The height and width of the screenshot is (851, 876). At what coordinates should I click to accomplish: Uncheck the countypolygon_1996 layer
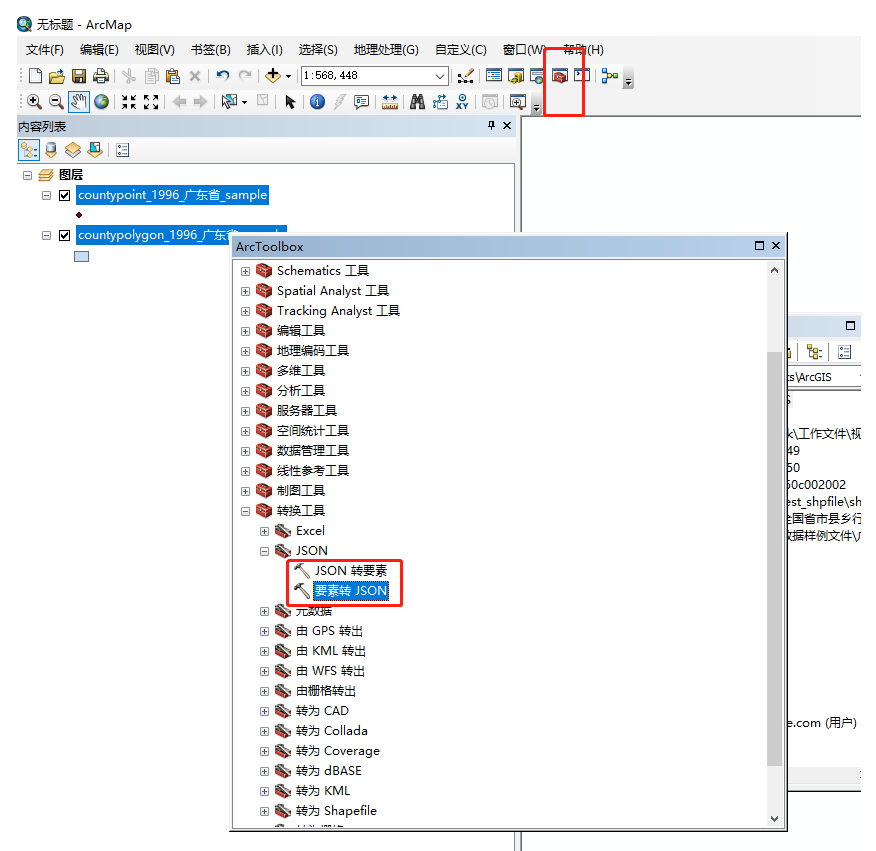(x=64, y=235)
